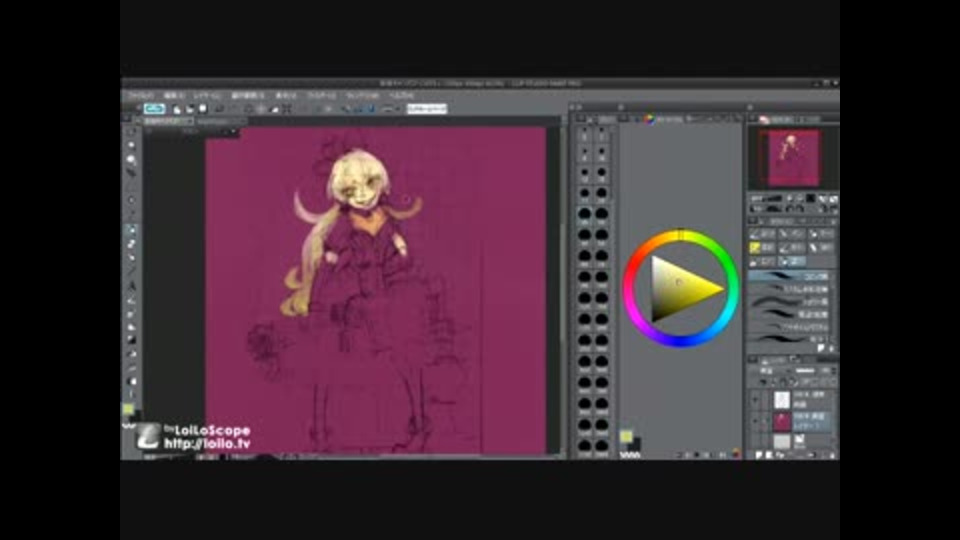Open the layer blend mode dropdown
This screenshot has height=540, width=960.
(x=773, y=371)
